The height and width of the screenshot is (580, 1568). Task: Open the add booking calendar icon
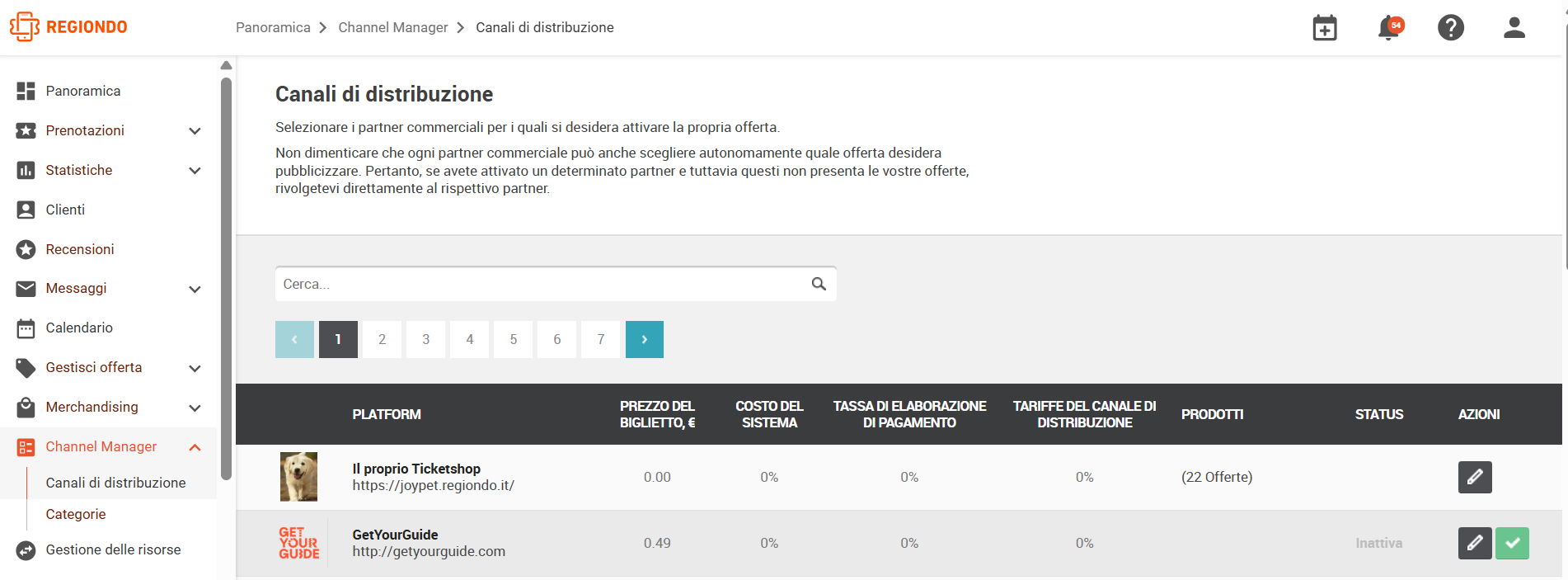1325,28
